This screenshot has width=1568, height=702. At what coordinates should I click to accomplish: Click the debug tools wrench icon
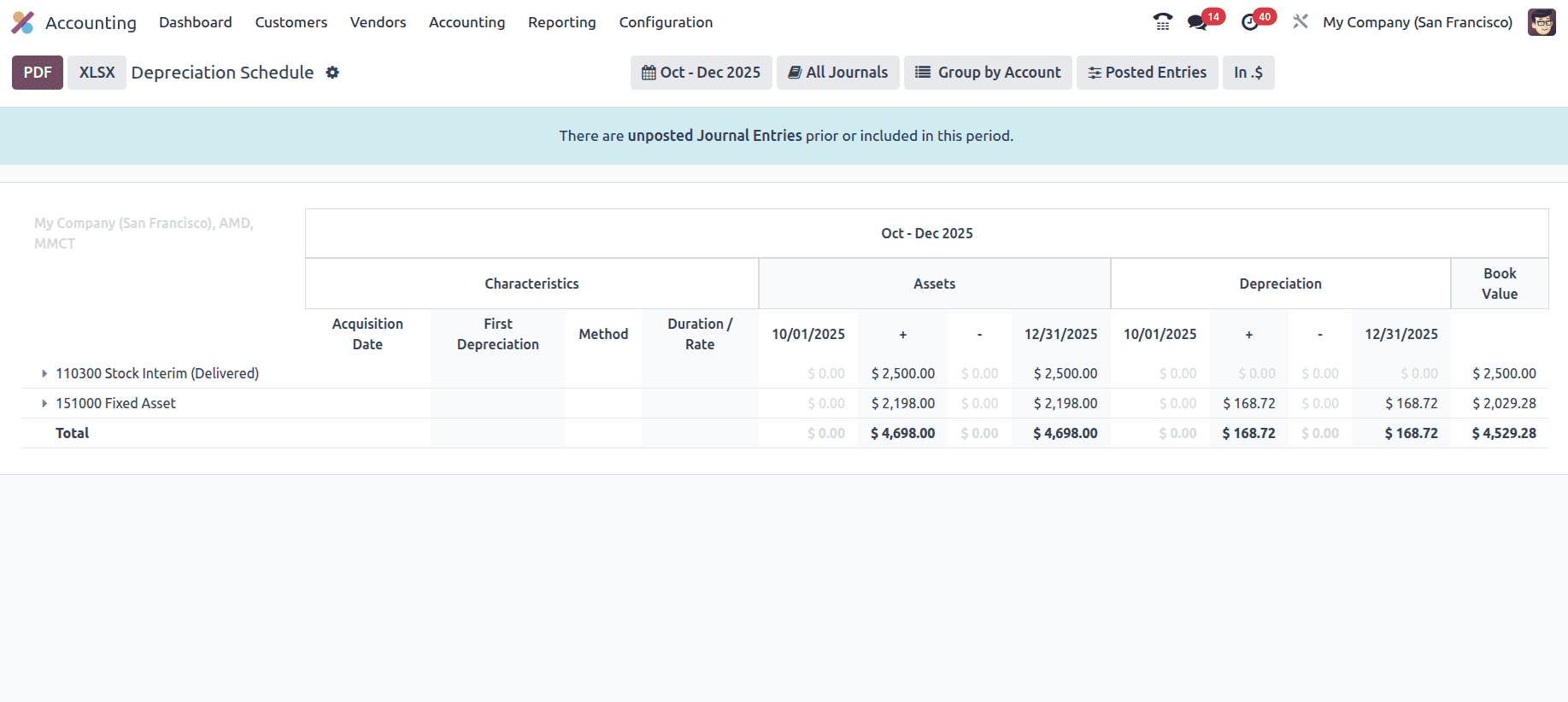tap(1301, 22)
